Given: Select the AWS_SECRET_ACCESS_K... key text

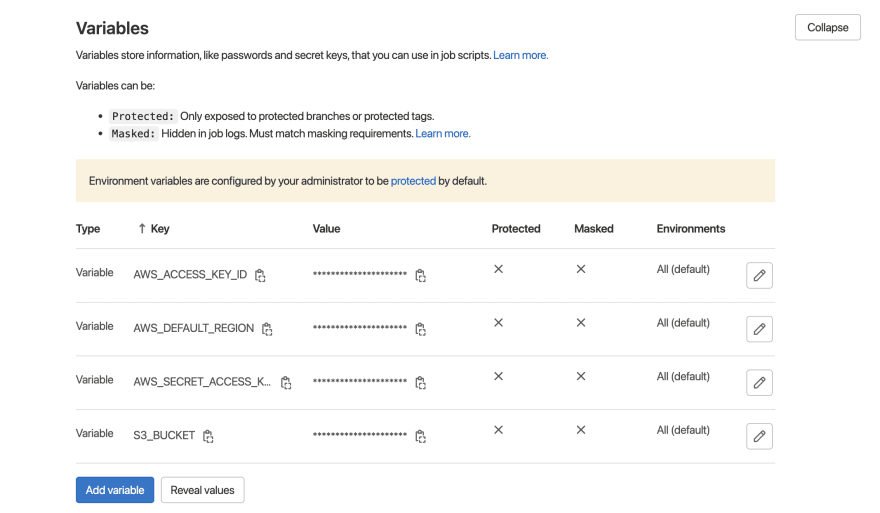Looking at the screenshot, I should click(202, 382).
